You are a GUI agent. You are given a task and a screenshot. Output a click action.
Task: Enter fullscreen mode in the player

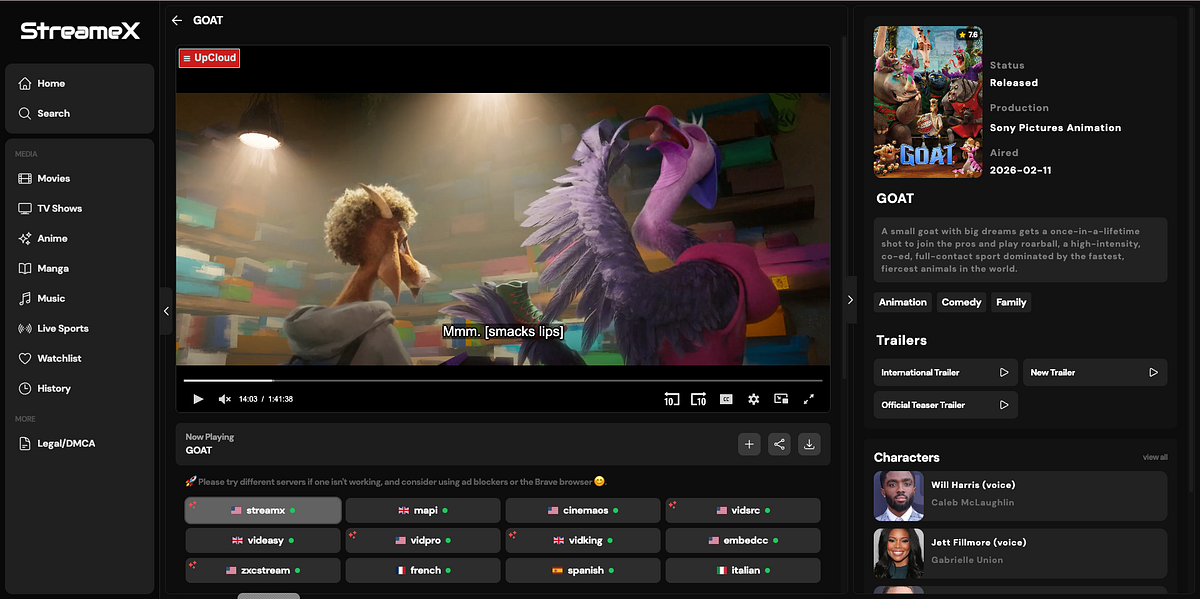point(809,399)
